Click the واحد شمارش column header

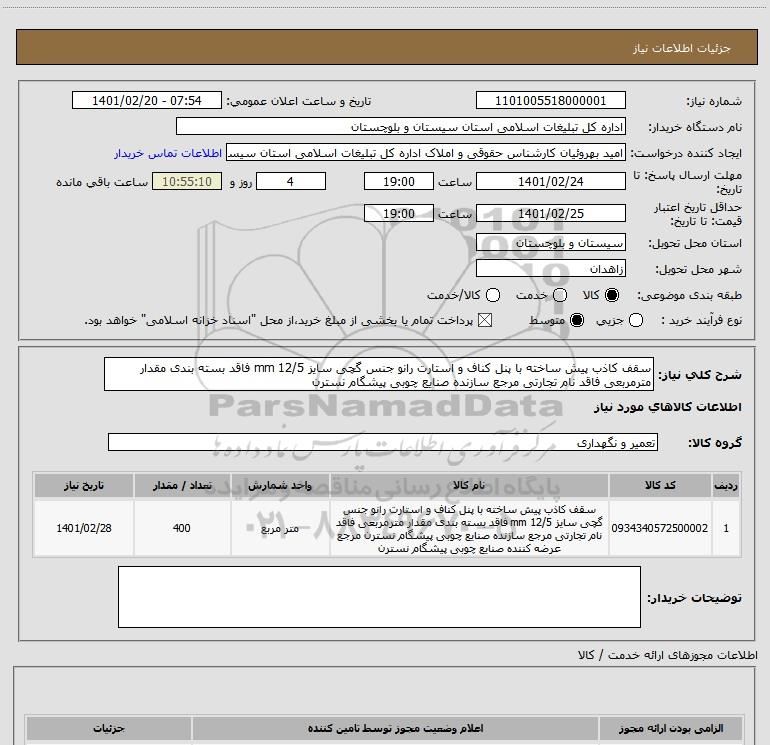(x=280, y=486)
